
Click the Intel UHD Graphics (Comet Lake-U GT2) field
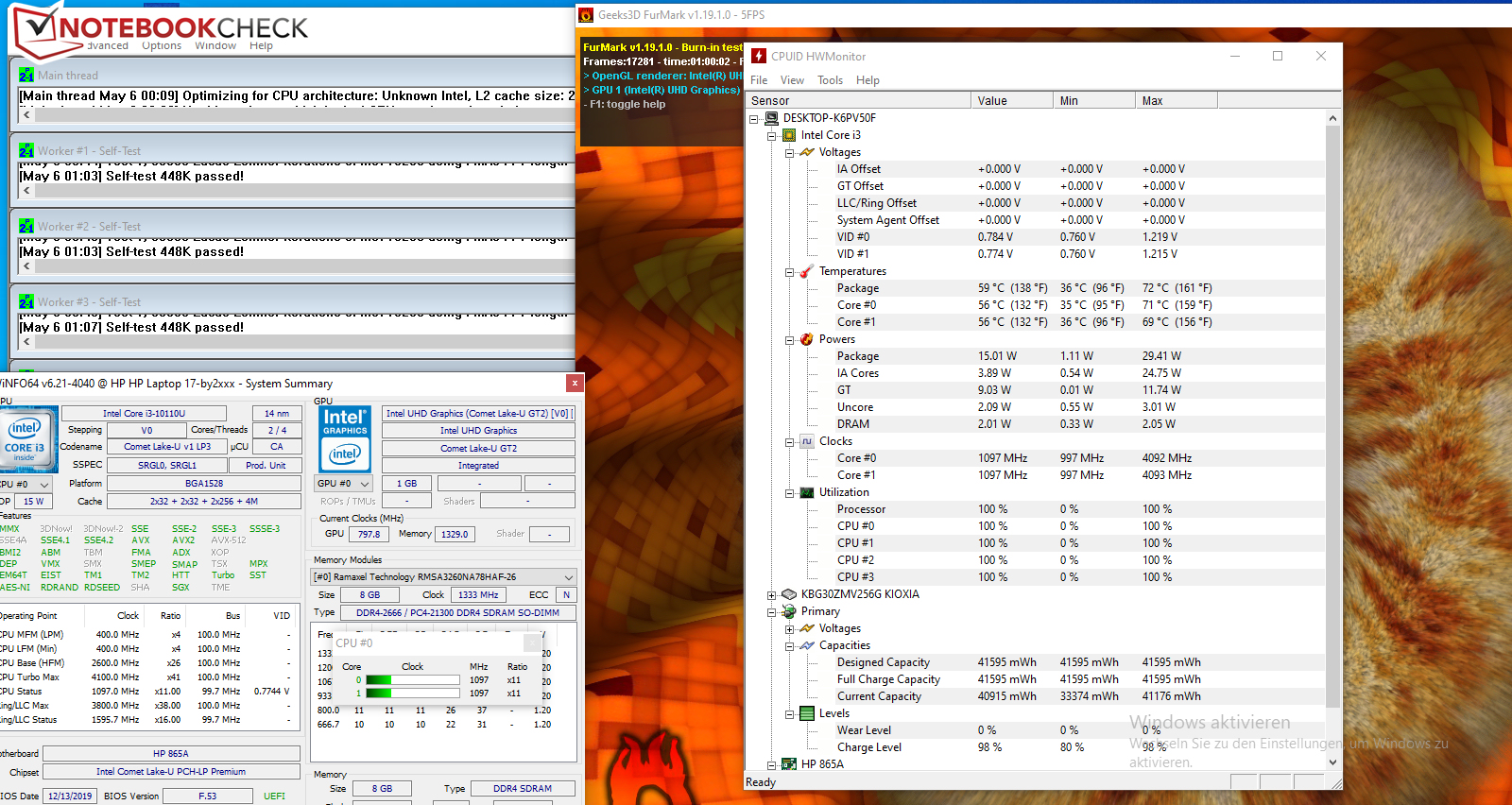(x=478, y=413)
